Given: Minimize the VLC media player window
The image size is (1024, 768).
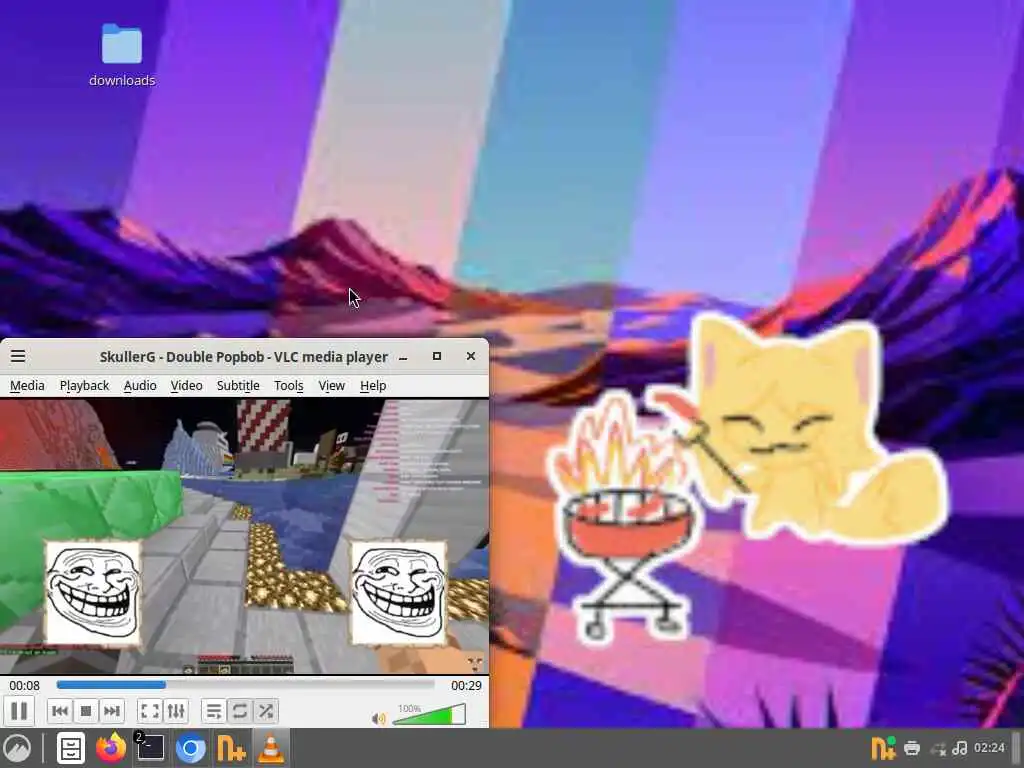Looking at the screenshot, I should tap(404, 357).
